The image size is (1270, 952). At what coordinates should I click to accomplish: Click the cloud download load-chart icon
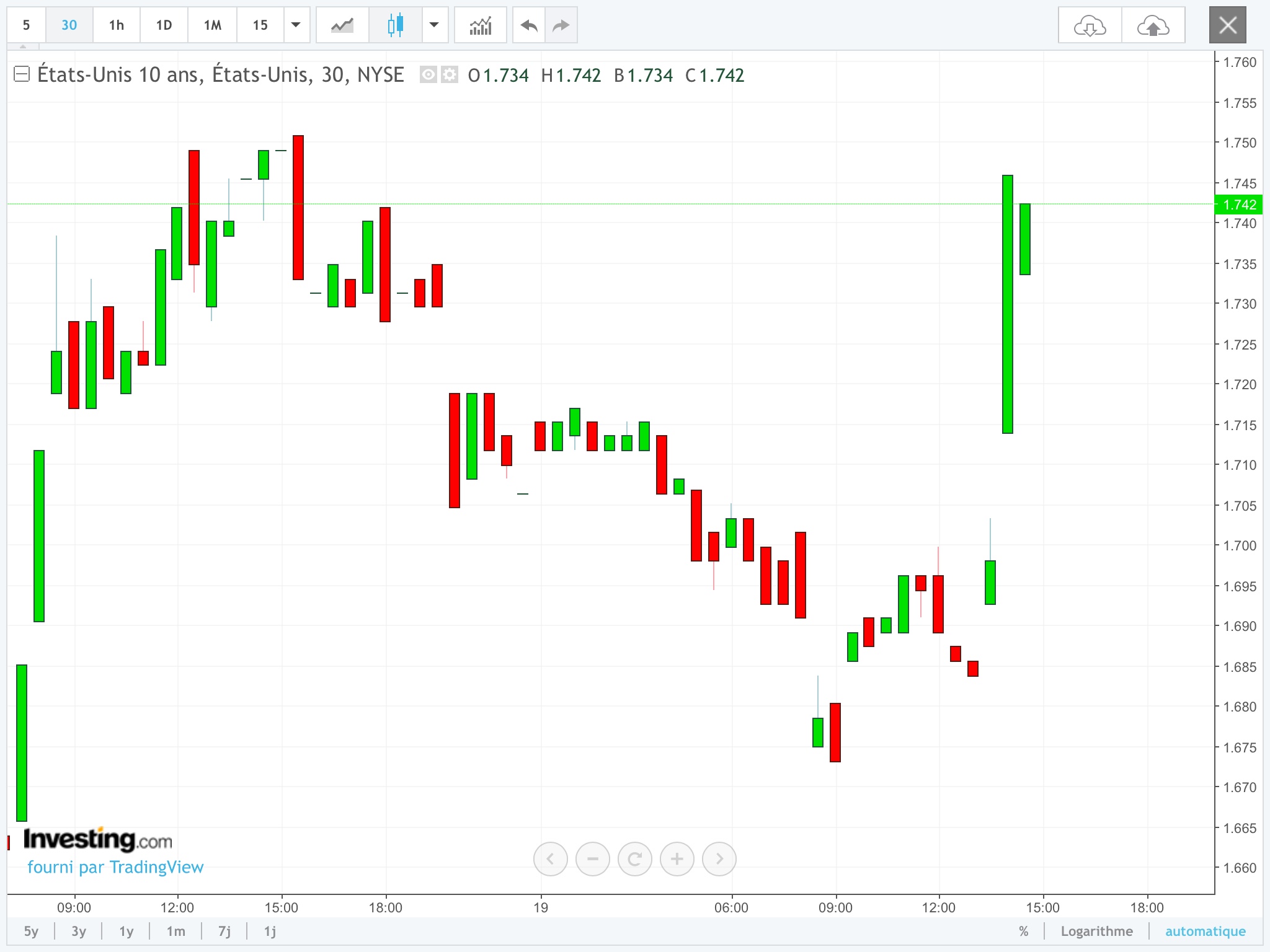[x=1090, y=25]
